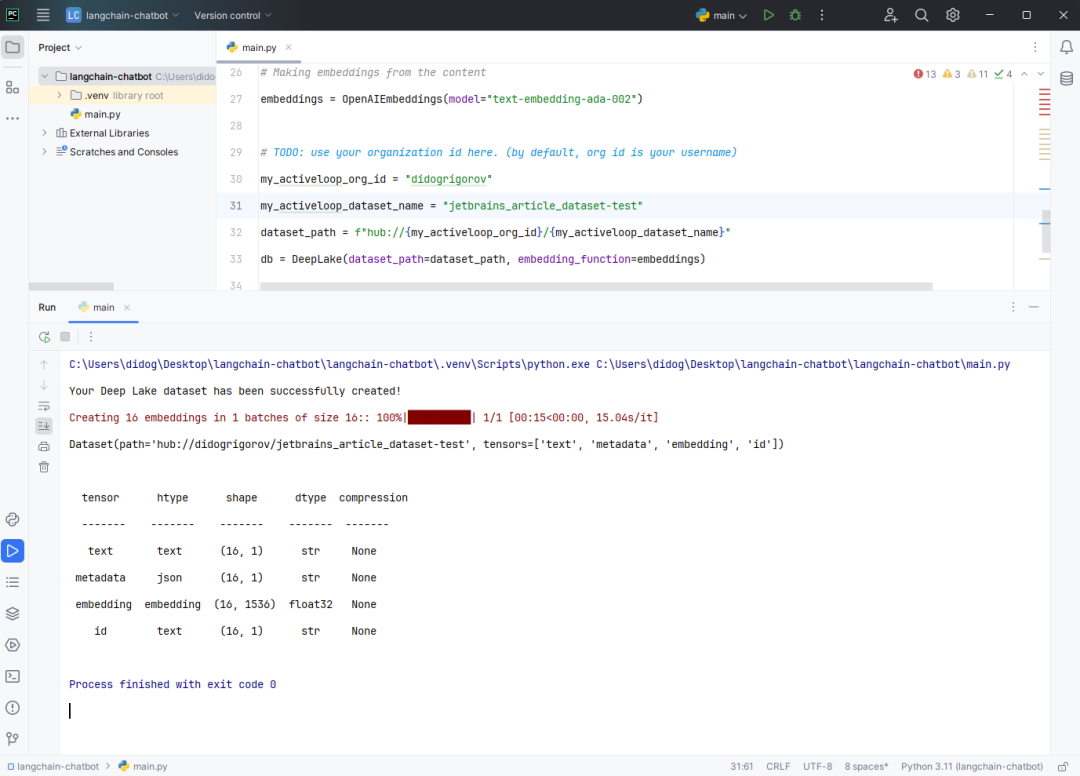Open main run configuration dropdown
The image size is (1080, 776).
[x=721, y=15]
